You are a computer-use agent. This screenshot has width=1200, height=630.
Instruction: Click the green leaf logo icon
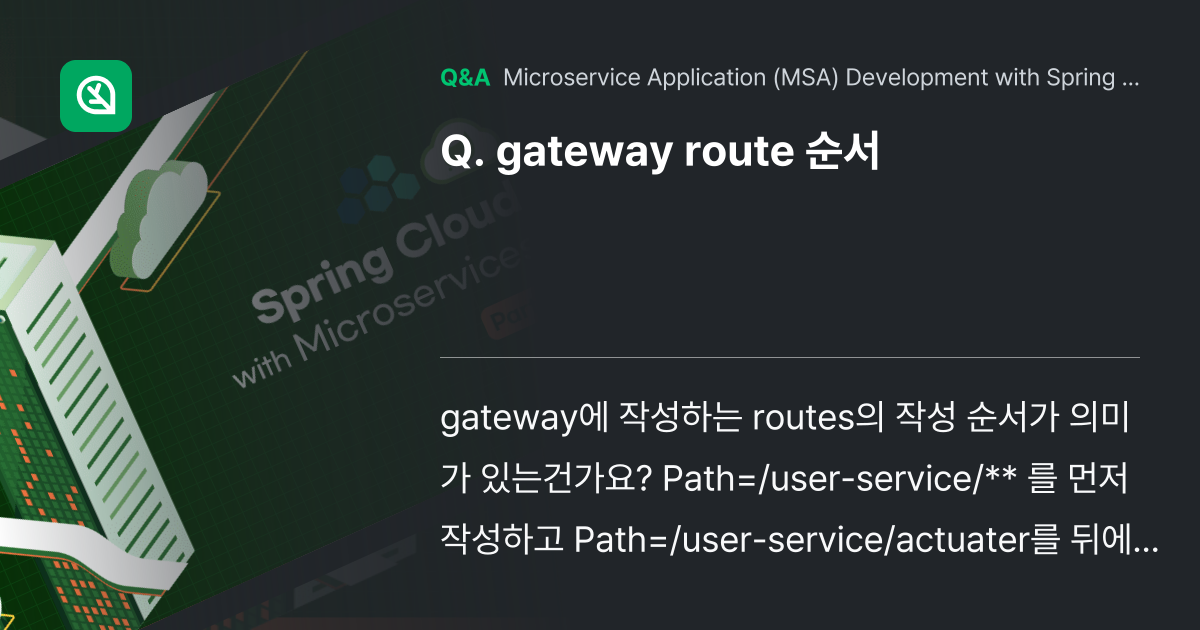coord(96,96)
